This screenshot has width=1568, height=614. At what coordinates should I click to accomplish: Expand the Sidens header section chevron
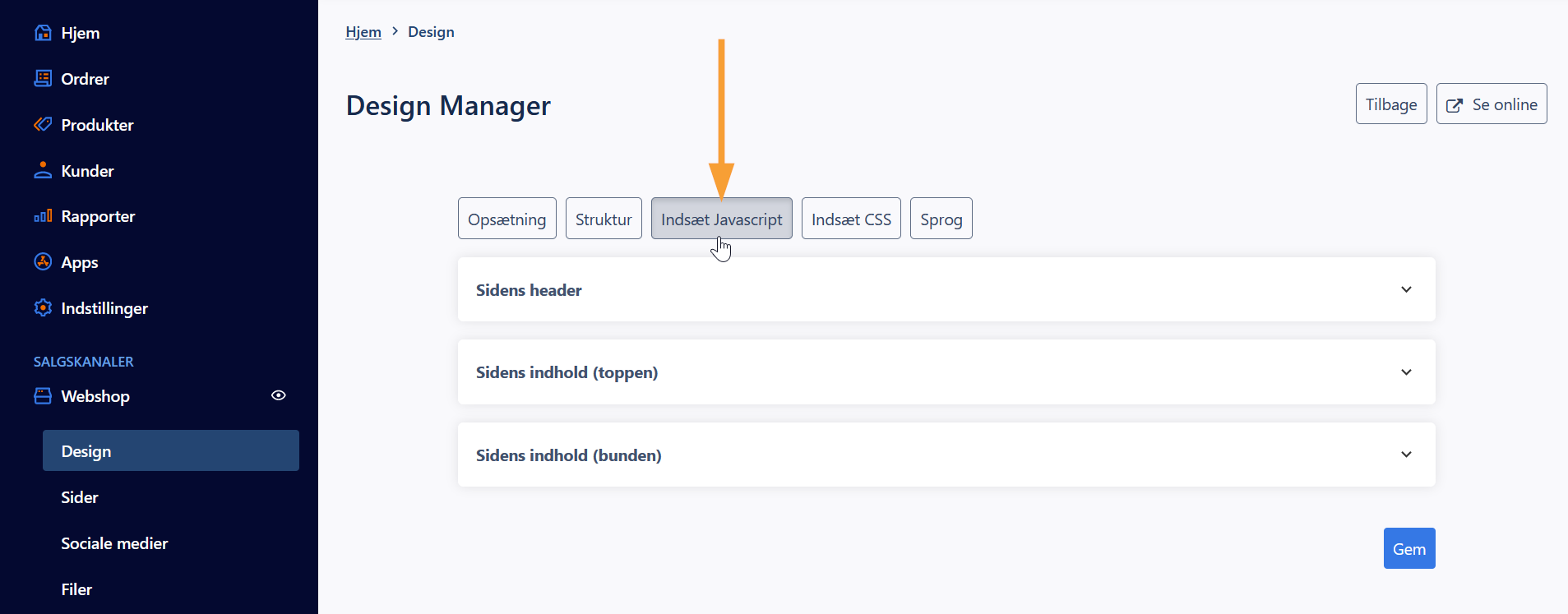coord(1406,289)
